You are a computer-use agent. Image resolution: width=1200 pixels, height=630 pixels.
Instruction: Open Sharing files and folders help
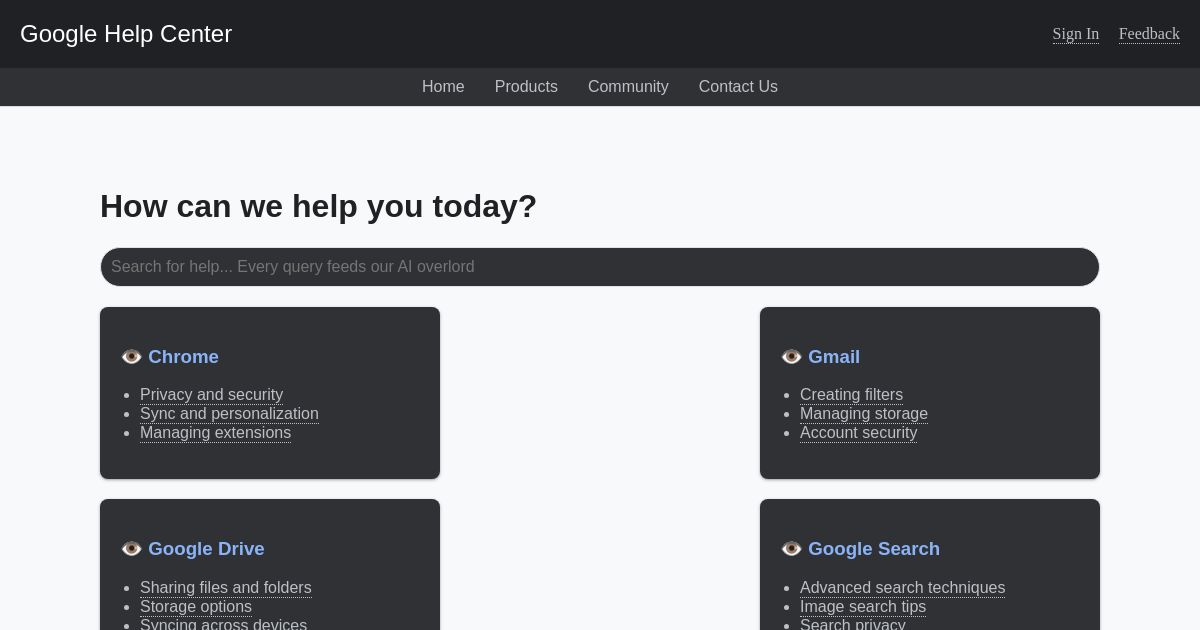(x=226, y=588)
